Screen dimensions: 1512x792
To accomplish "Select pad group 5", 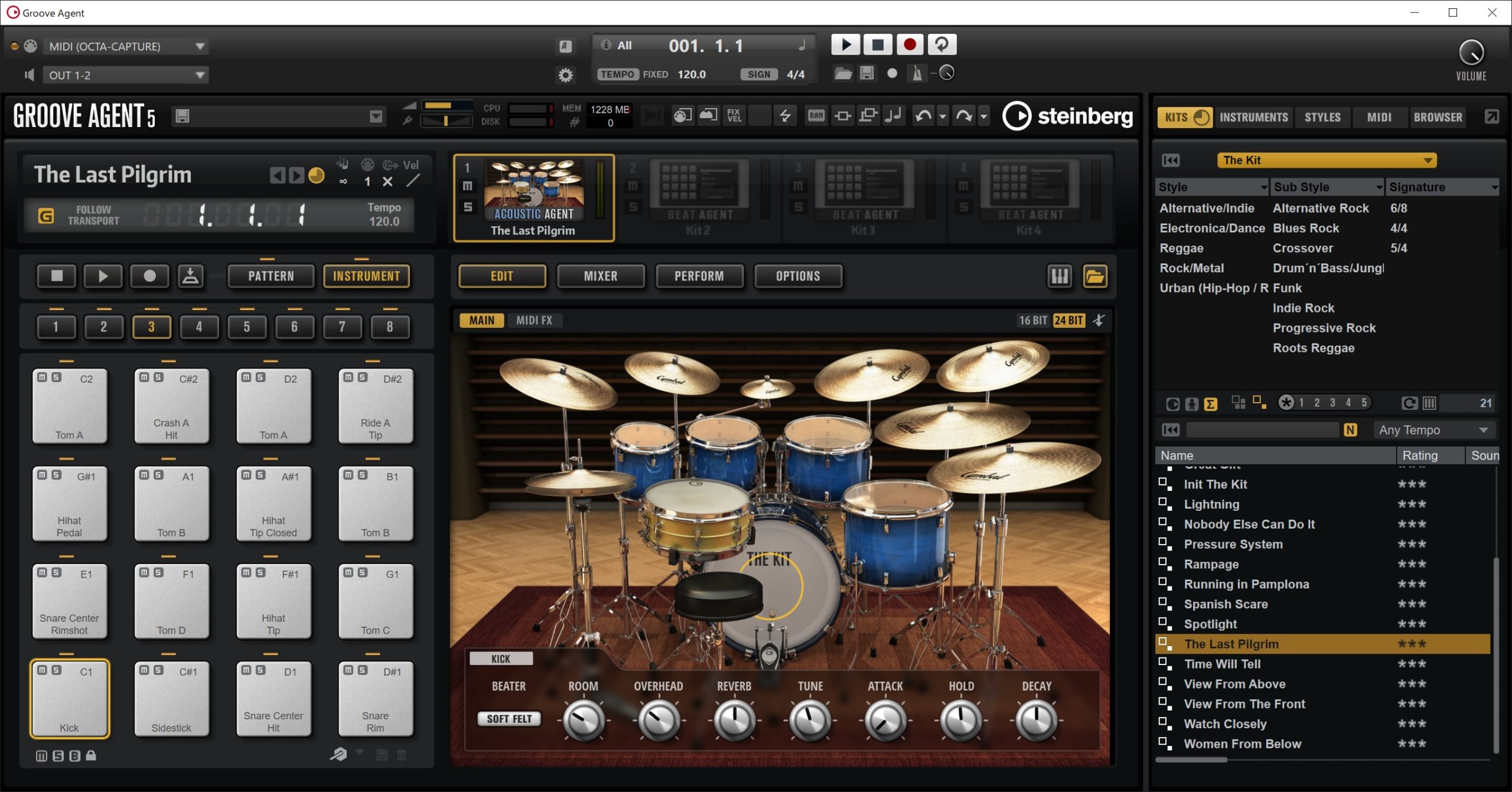I will (x=247, y=327).
